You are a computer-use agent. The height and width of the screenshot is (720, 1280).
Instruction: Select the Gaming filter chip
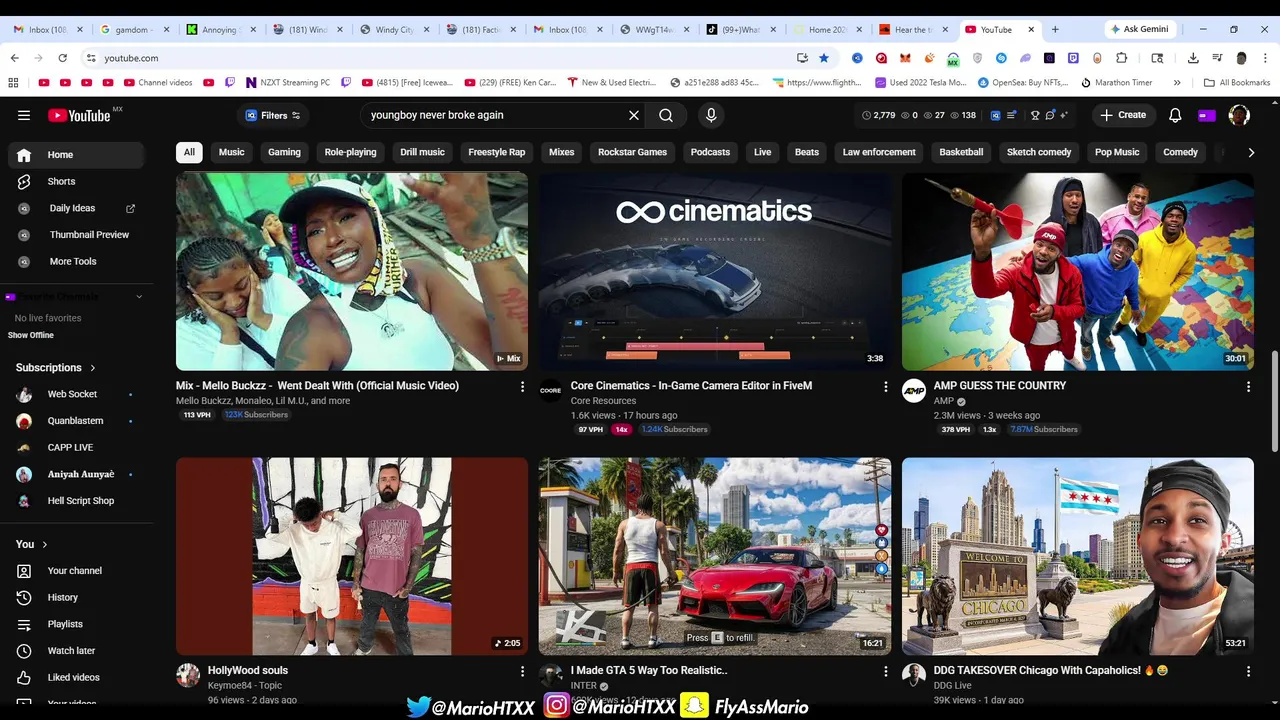(284, 152)
